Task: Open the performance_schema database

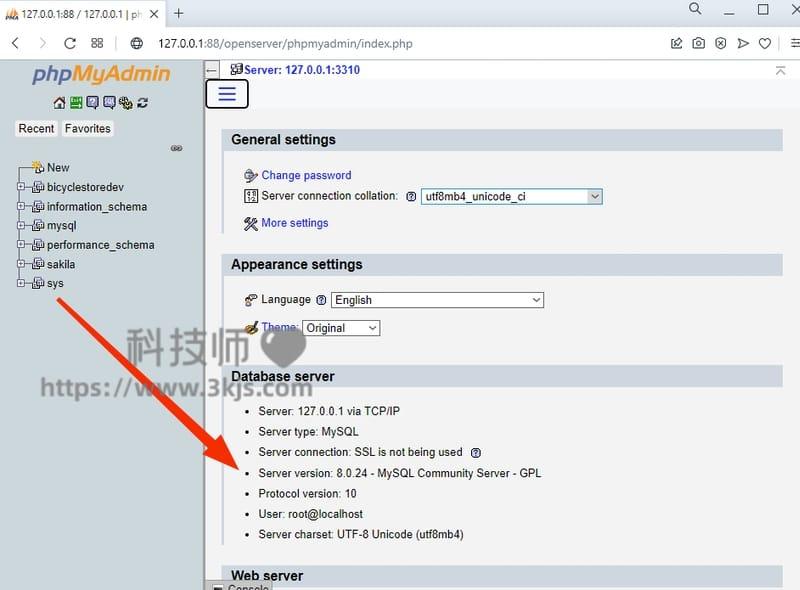Action: coord(101,245)
